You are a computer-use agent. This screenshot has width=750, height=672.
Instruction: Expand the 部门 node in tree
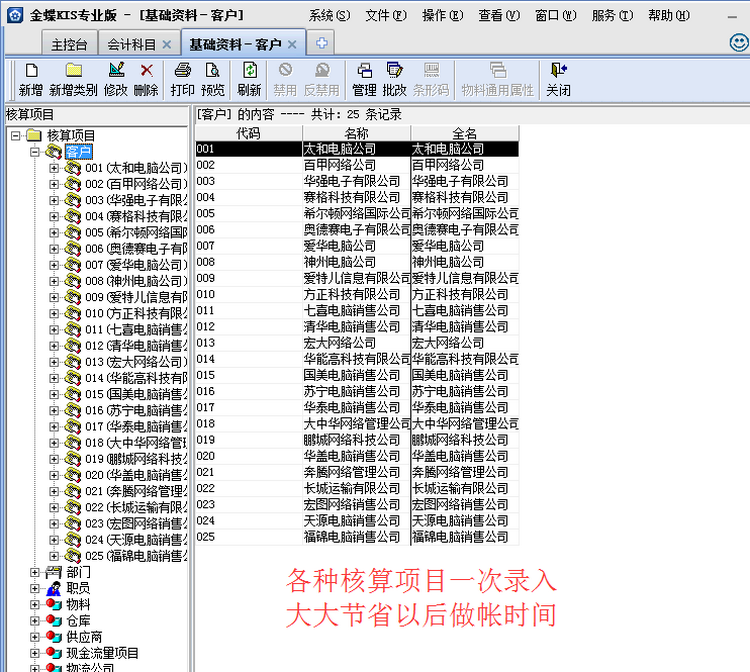(x=36, y=573)
